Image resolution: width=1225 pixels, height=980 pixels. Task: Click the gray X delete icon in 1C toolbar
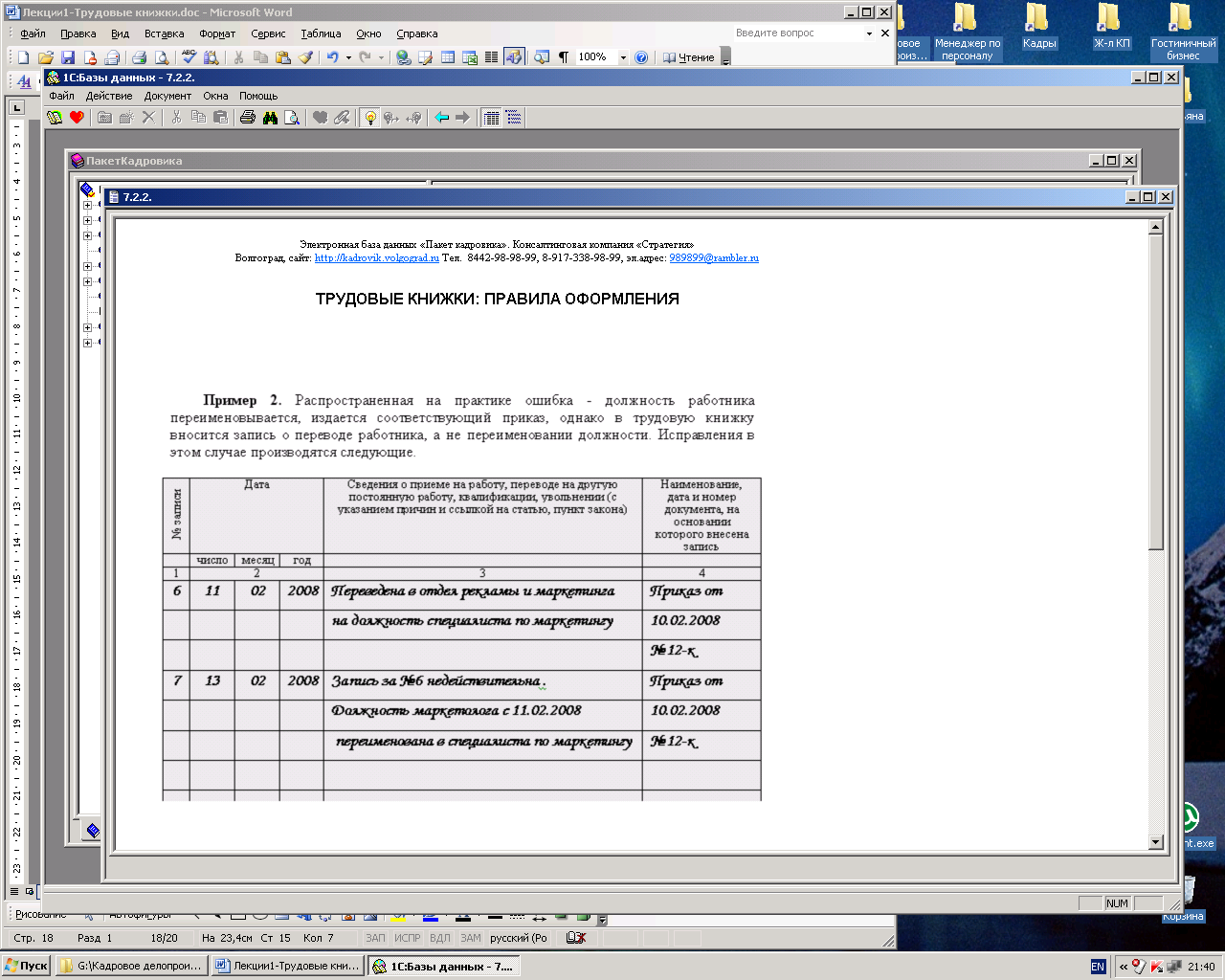pos(148,118)
